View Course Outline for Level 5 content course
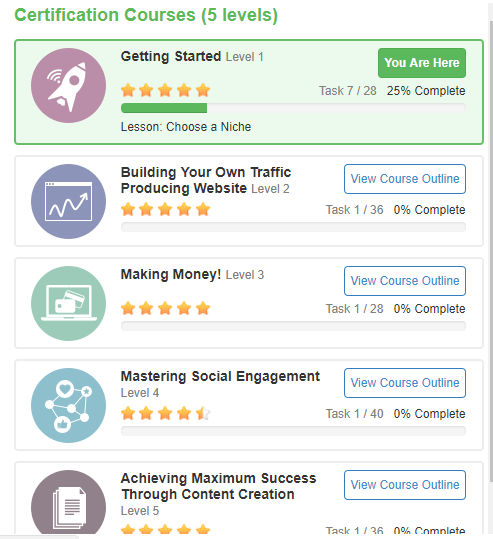The height and width of the screenshot is (539, 493). click(405, 485)
